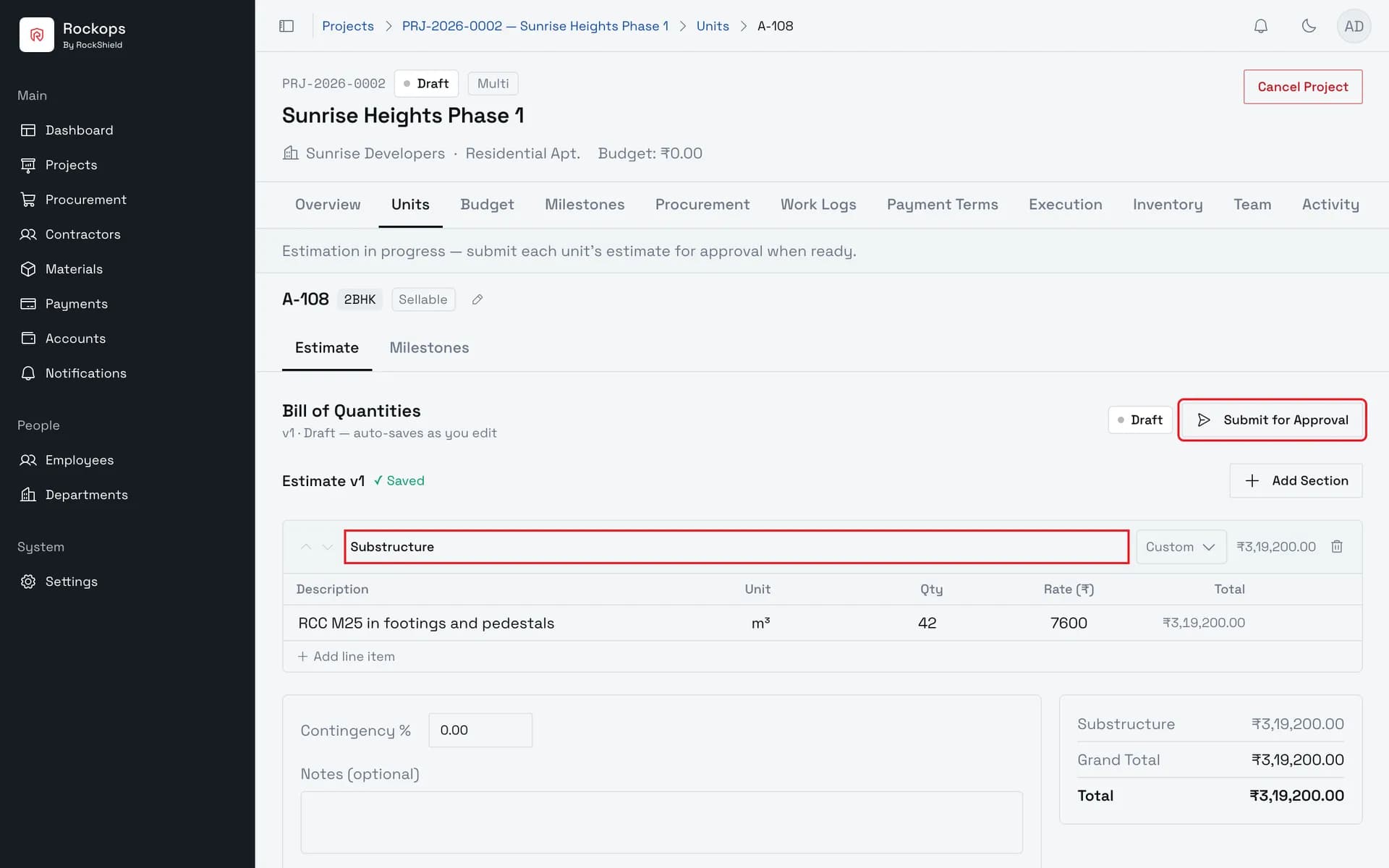Click Projects breadcrumb link
Image resolution: width=1389 pixels, height=868 pixels.
click(348, 26)
